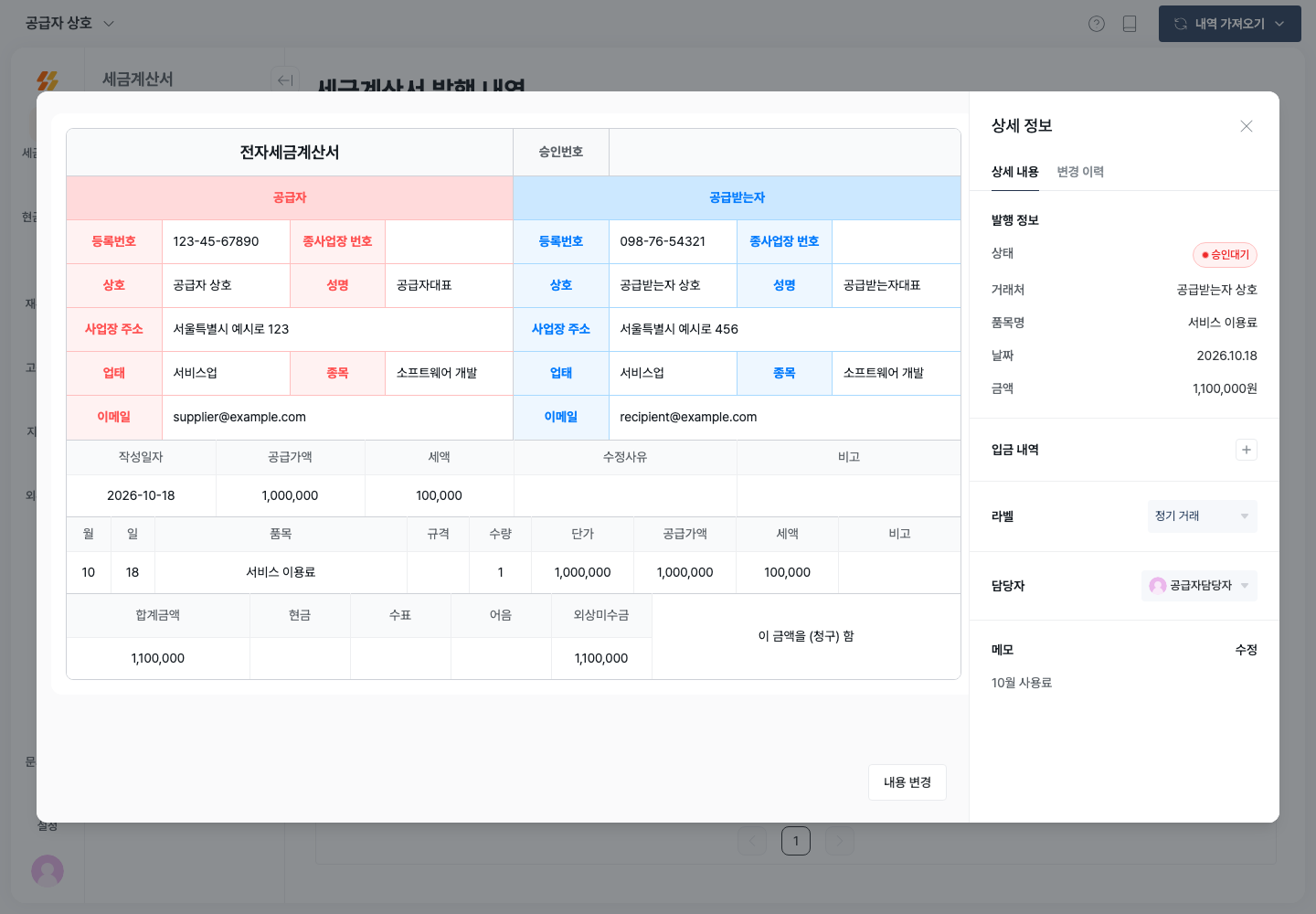Click 외상미수금 value 1,100,000

[601, 658]
